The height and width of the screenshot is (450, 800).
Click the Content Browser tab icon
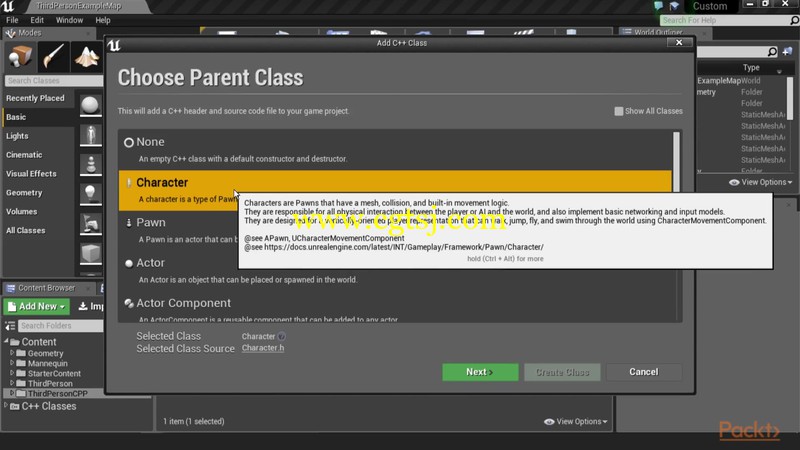pyautogui.click(x=10, y=288)
